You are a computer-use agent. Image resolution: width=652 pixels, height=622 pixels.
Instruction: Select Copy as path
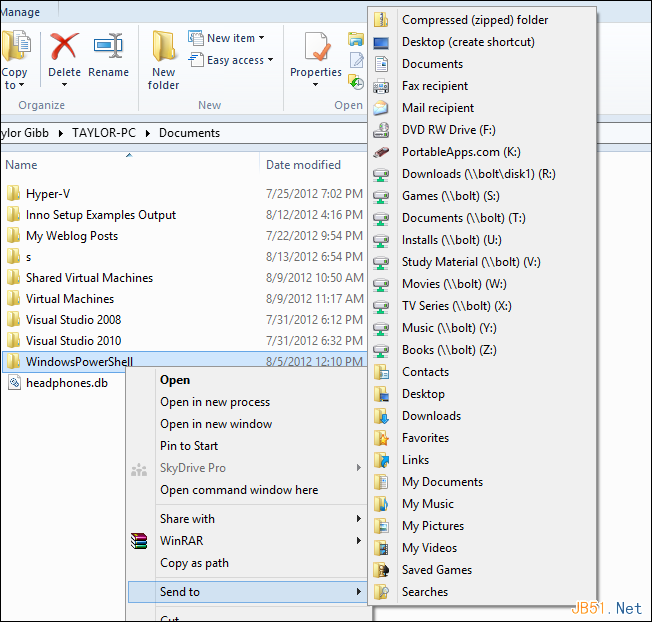pyautogui.click(x=194, y=563)
